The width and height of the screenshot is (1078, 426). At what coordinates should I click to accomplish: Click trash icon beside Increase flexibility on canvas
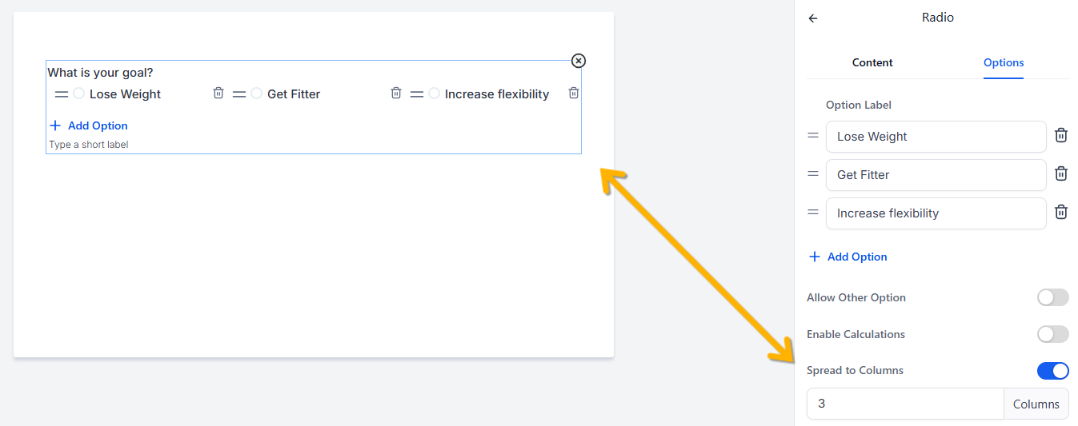573,93
